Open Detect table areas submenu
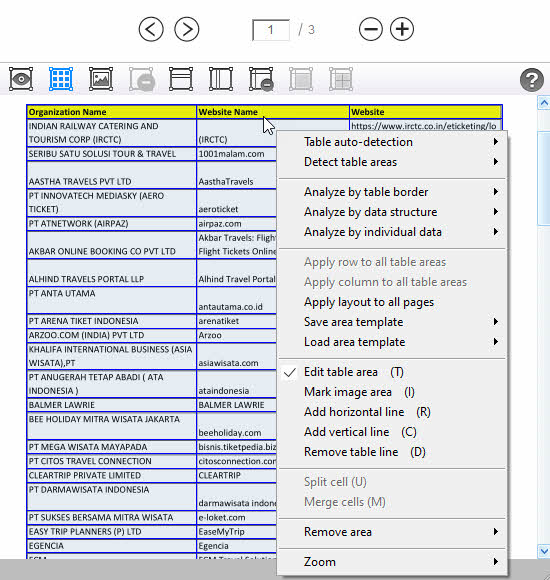 pos(392,162)
